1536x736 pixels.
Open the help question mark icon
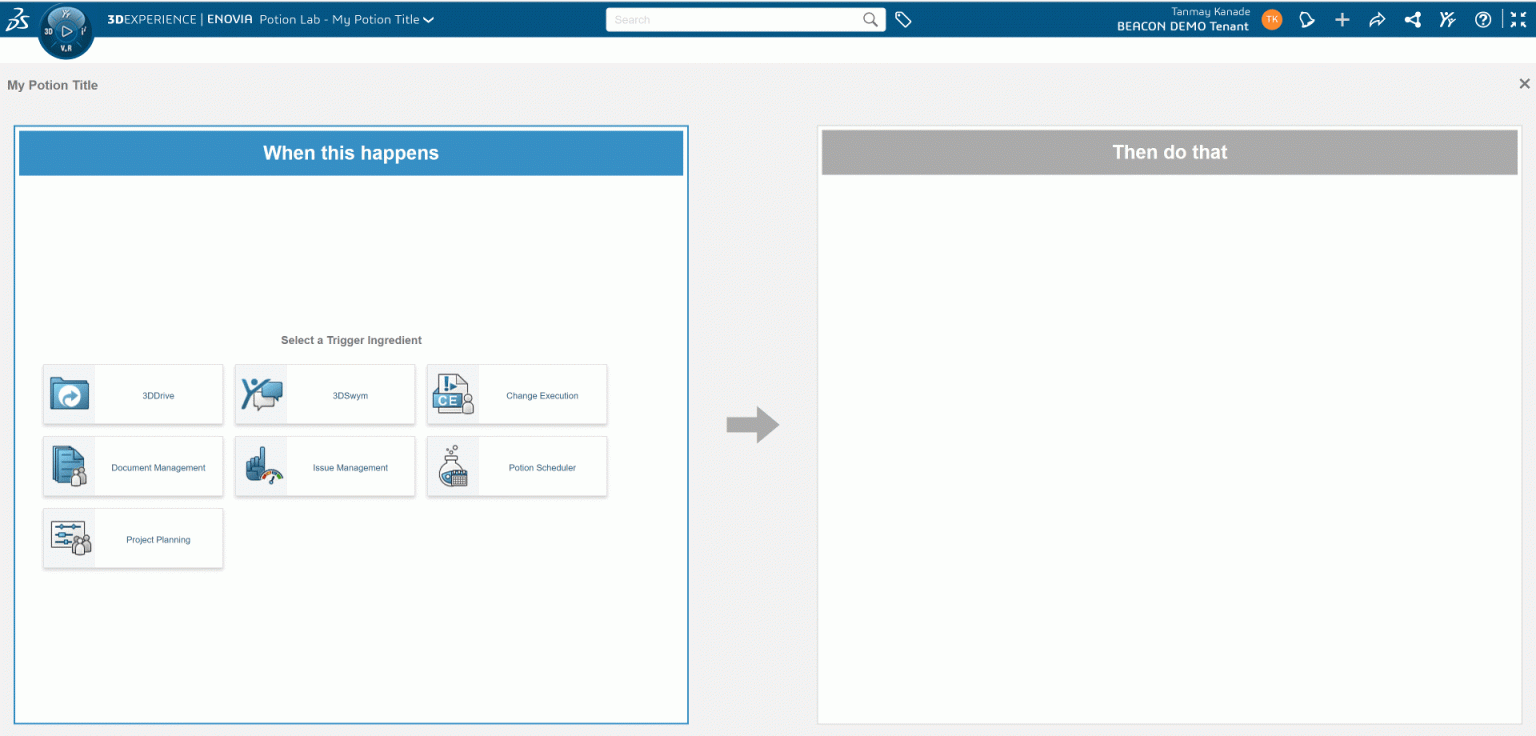(1483, 20)
